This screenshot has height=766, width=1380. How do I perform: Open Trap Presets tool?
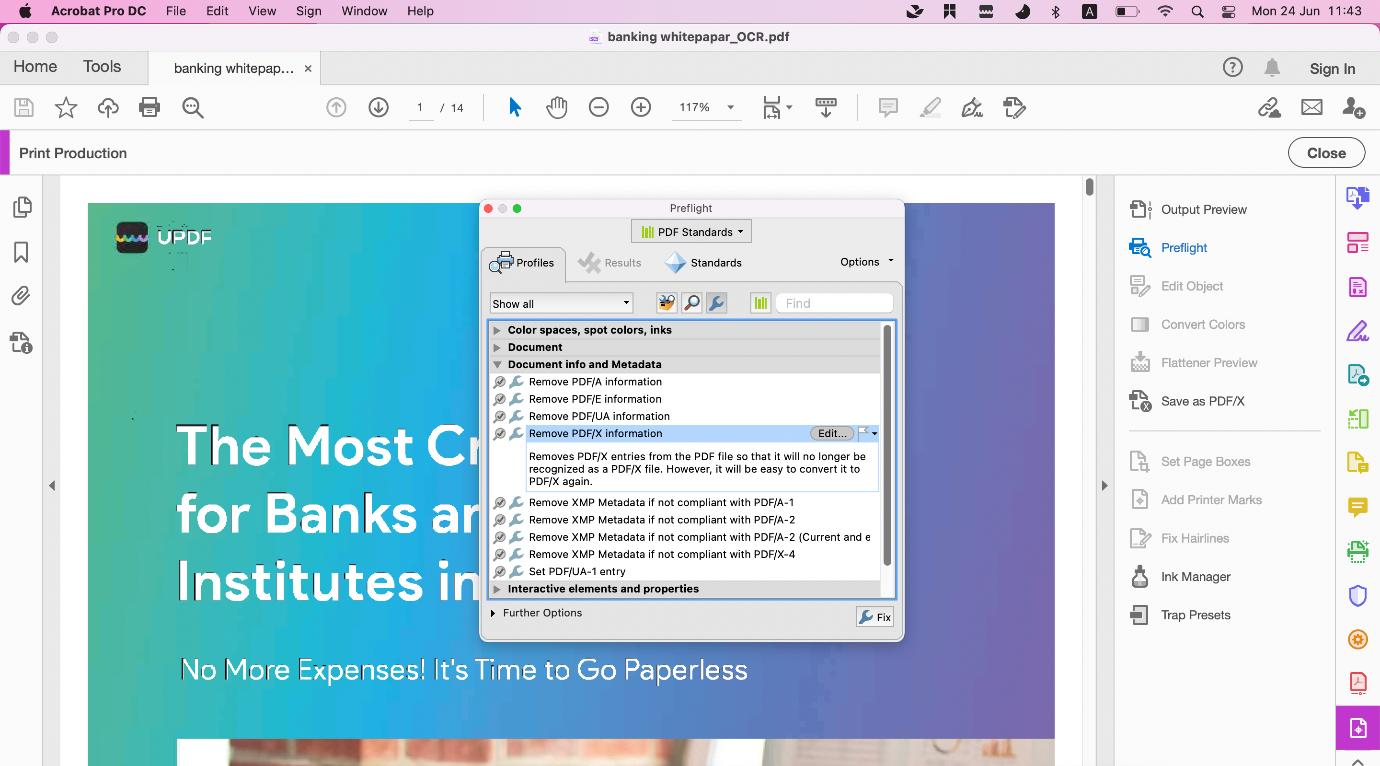pos(1180,615)
